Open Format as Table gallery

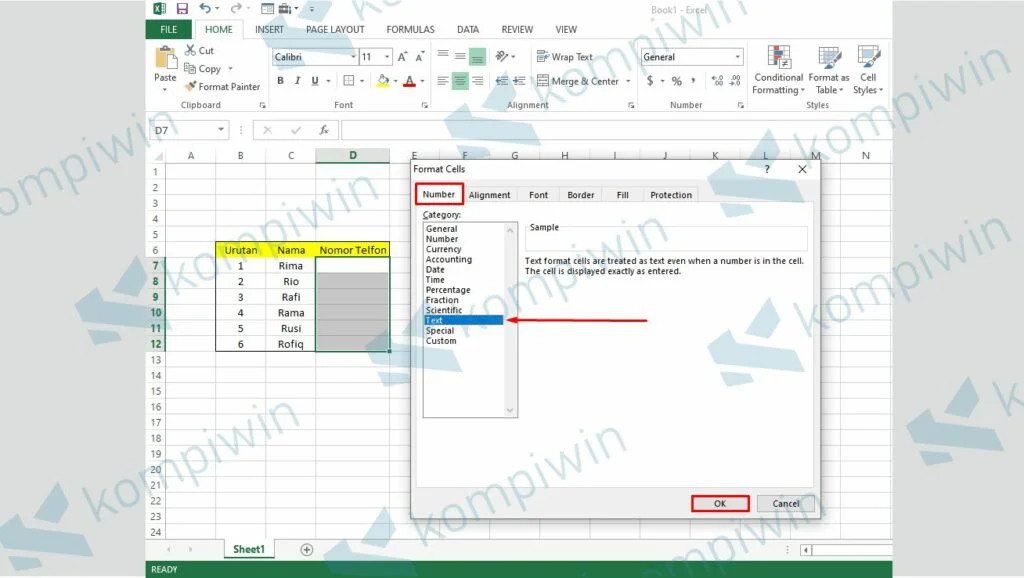[829, 70]
